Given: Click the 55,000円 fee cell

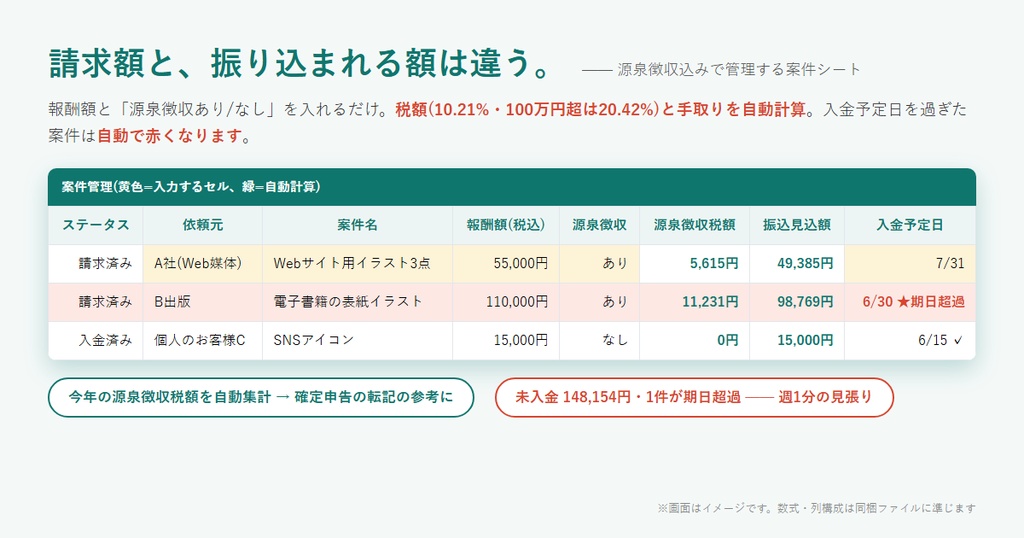Looking at the screenshot, I should (x=505, y=264).
